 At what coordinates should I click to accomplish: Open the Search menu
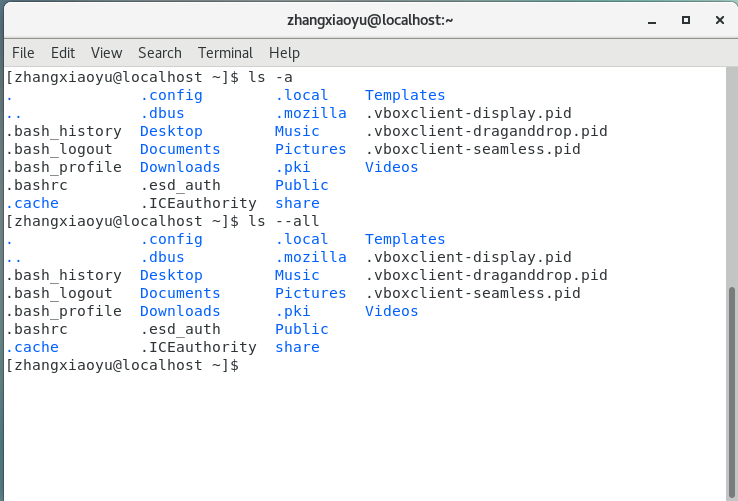tap(160, 53)
